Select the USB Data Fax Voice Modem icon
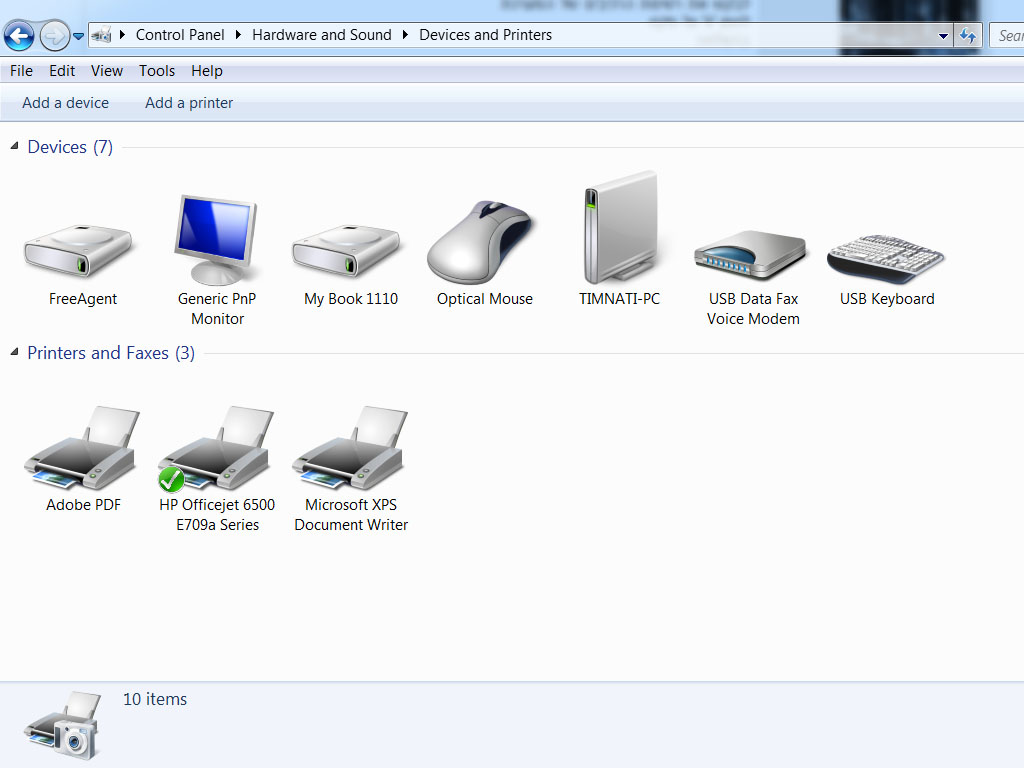This screenshot has width=1024, height=768. click(x=751, y=255)
